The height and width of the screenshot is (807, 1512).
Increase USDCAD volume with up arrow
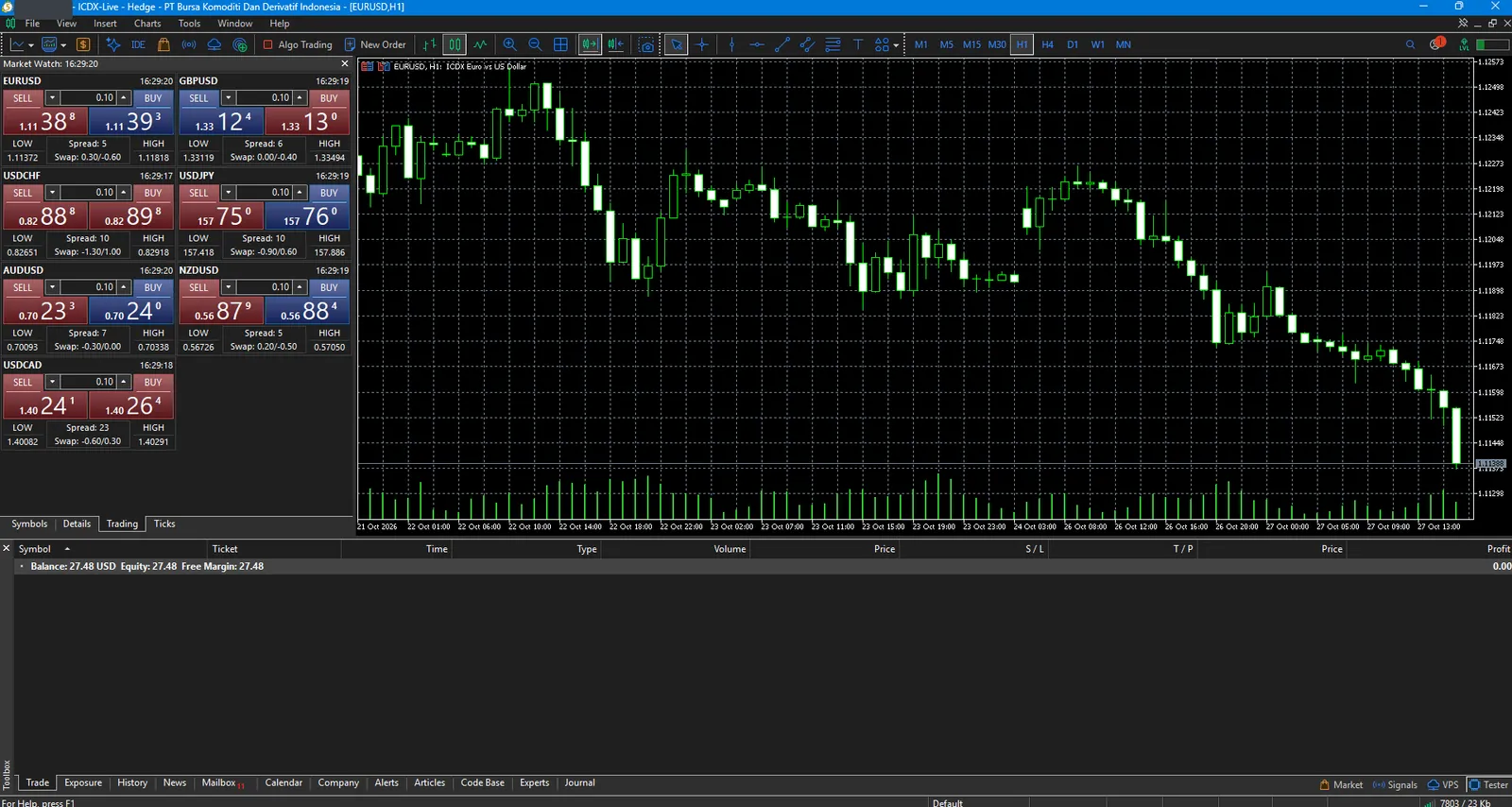coord(124,382)
